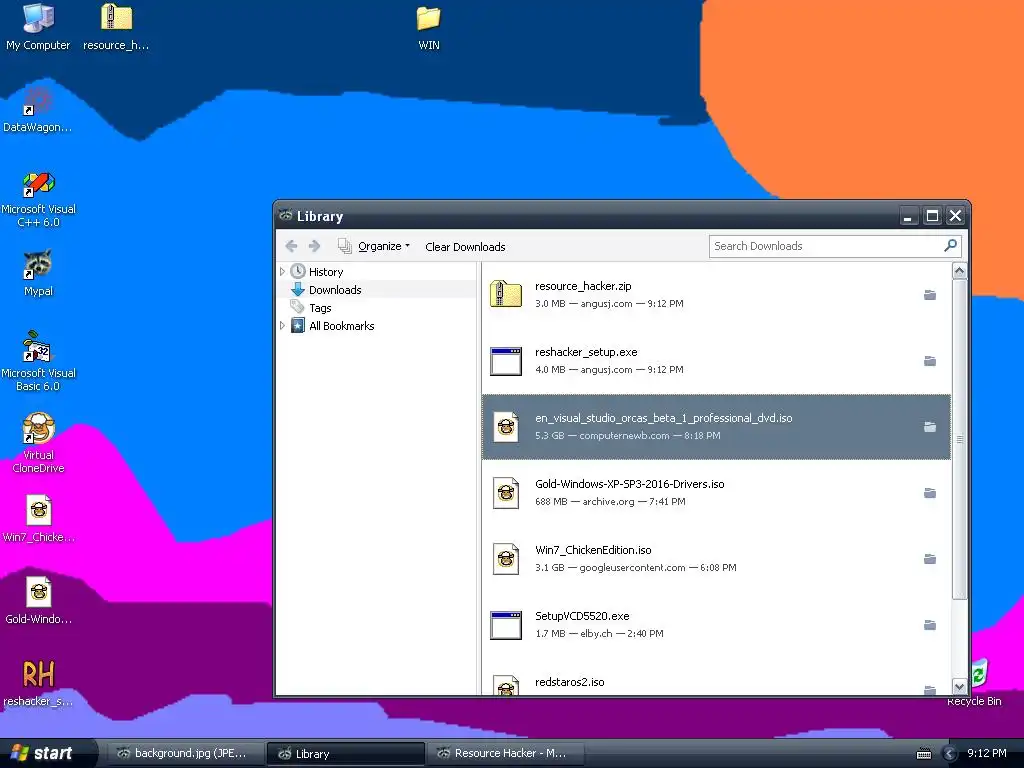Open containing folder for resource_hacker.zip
Screen dimensions: 1024x768
[x=930, y=295]
